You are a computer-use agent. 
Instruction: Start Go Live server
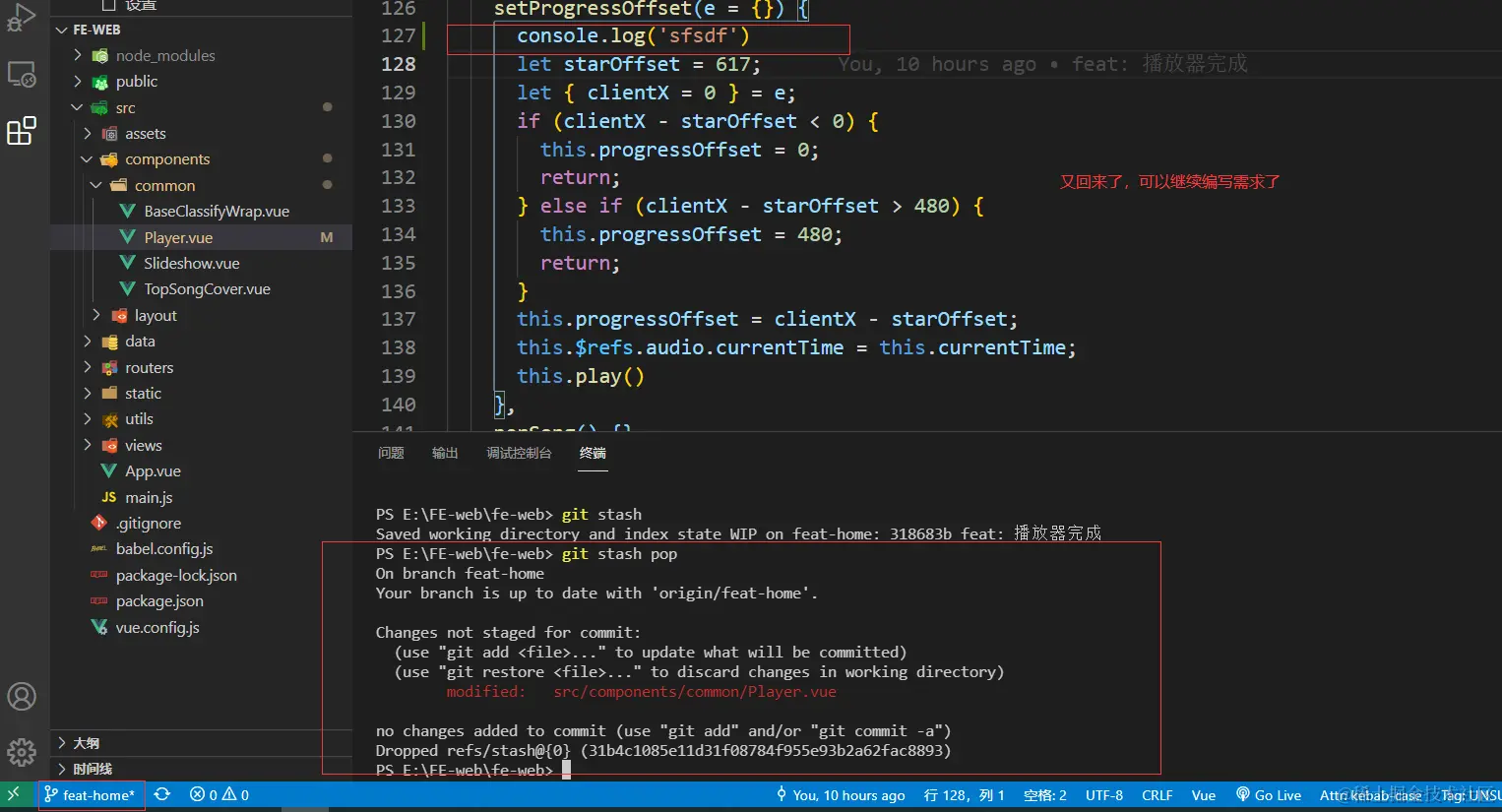pos(1269,794)
